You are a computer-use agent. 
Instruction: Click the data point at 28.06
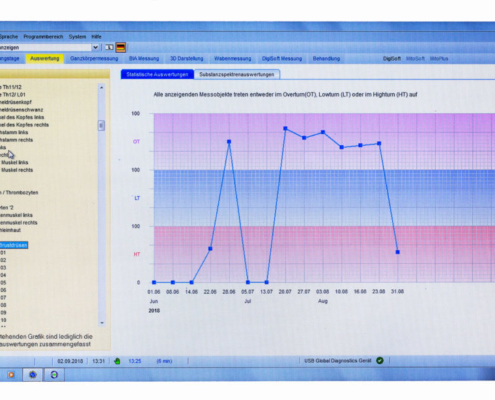pyautogui.click(x=229, y=142)
